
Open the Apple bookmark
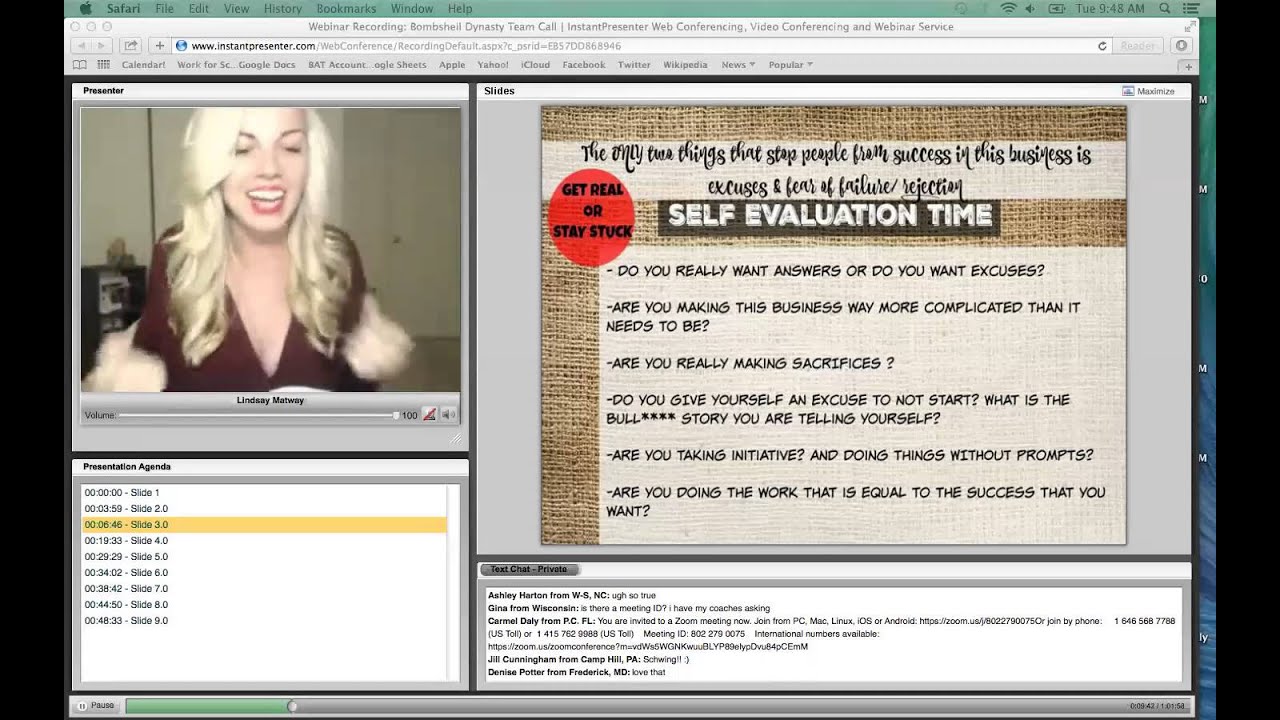point(452,65)
